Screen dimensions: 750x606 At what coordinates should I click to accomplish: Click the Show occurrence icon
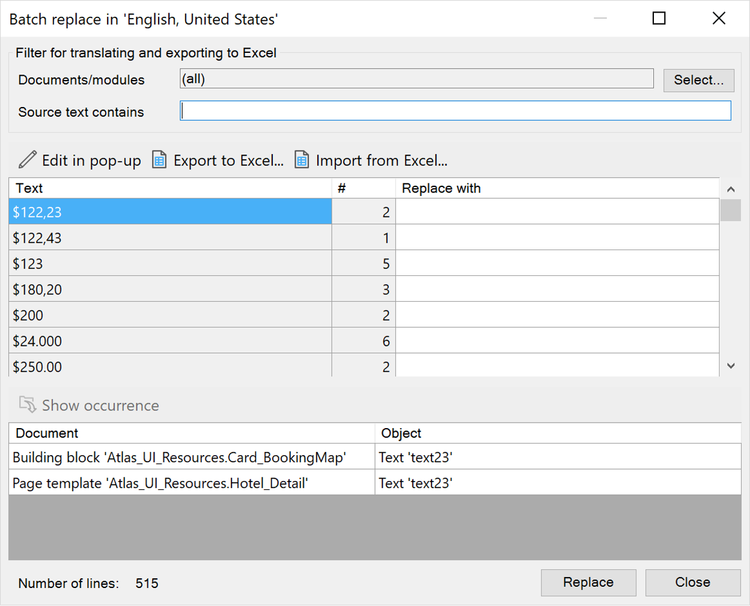pyautogui.click(x=27, y=405)
